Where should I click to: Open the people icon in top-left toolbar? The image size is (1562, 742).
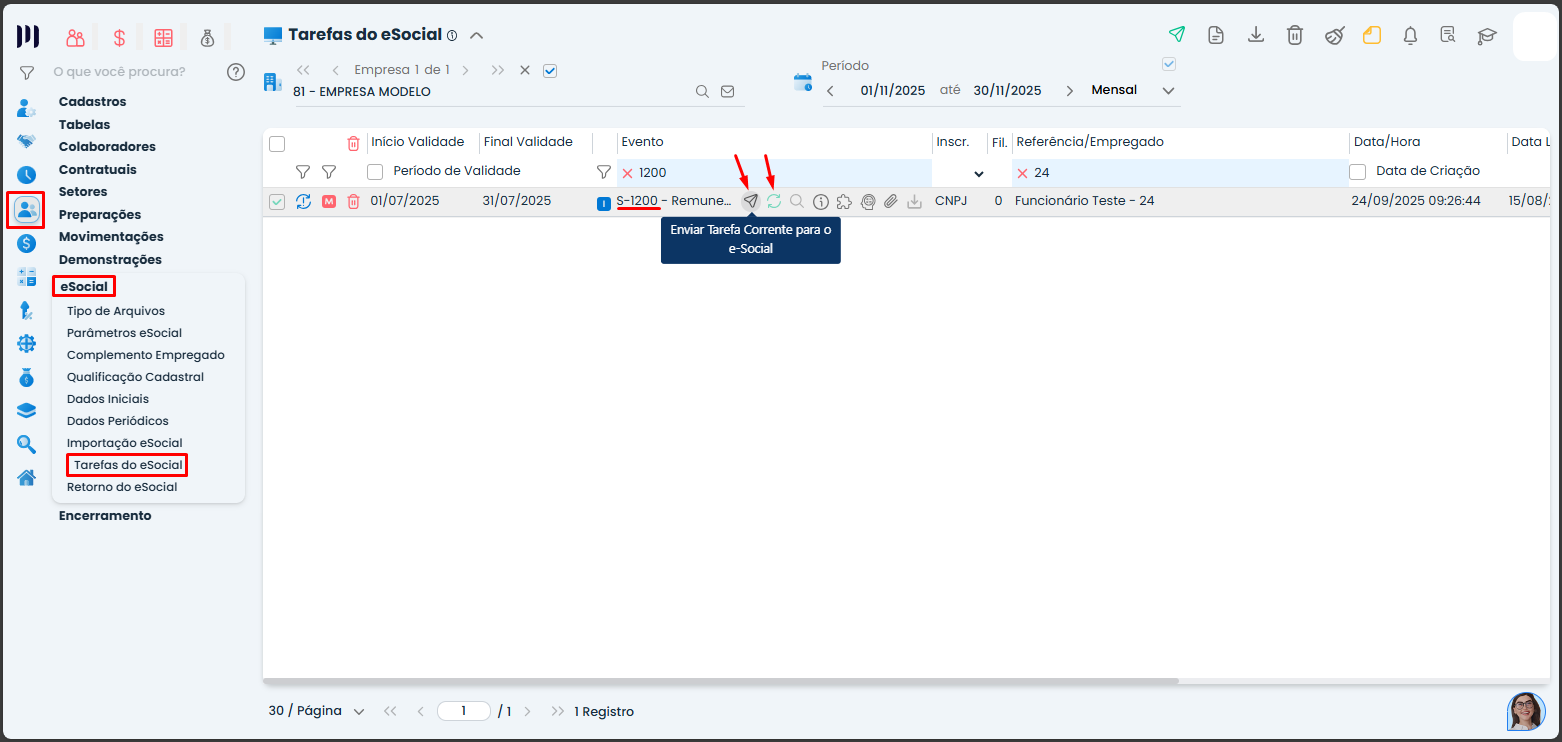pyautogui.click(x=75, y=38)
